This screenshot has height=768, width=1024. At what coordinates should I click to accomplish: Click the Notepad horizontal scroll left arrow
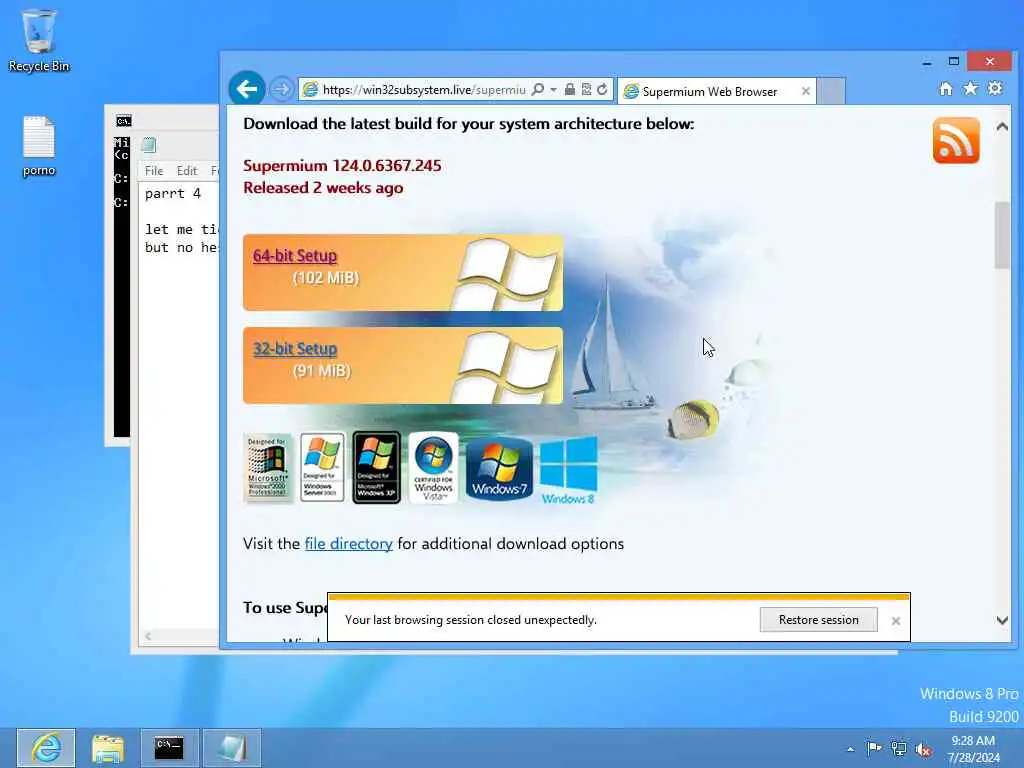point(148,636)
